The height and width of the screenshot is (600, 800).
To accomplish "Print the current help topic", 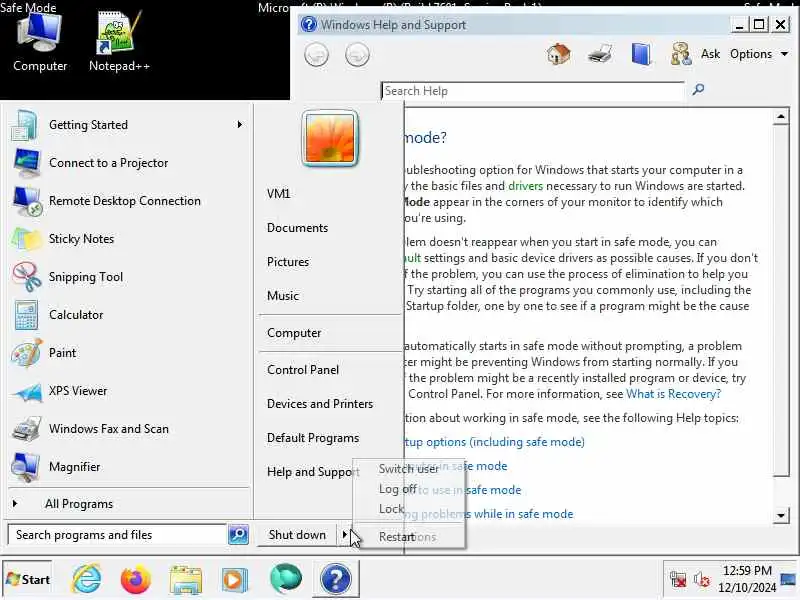I will point(599,54).
